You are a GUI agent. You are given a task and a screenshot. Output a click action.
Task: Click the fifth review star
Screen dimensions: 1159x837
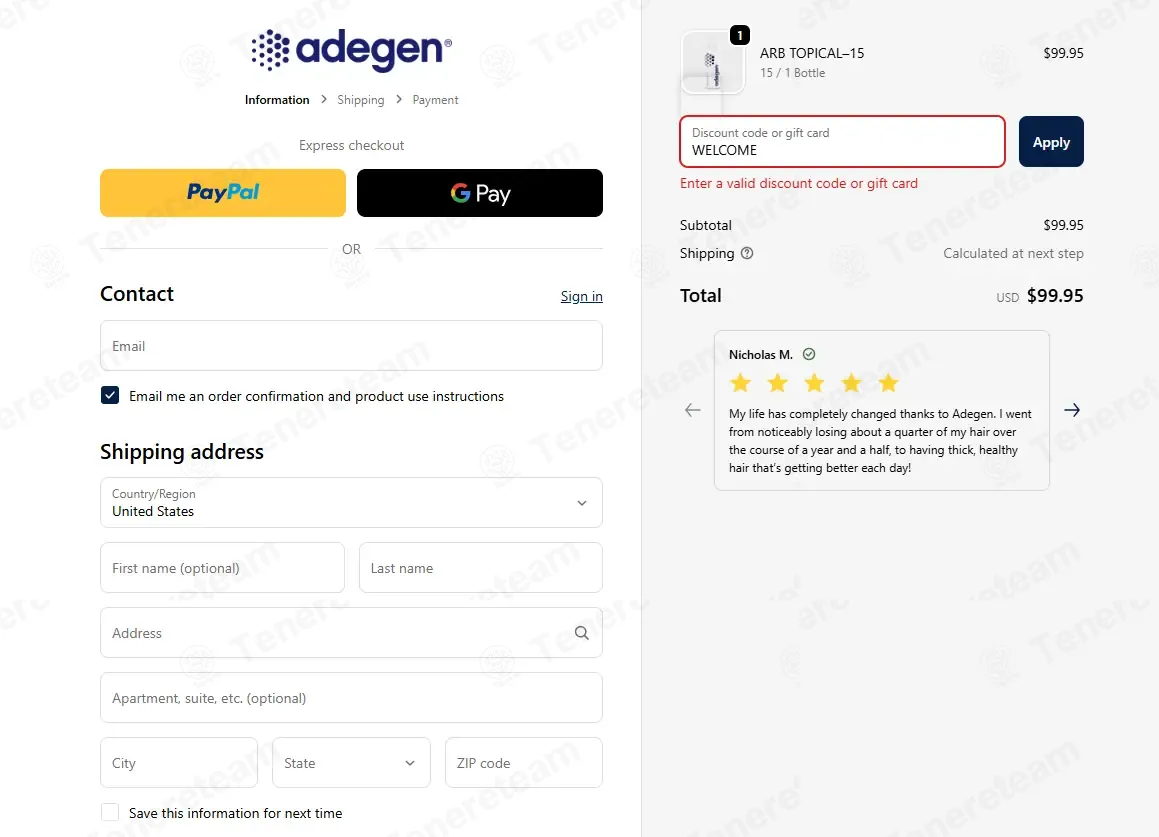click(x=888, y=383)
